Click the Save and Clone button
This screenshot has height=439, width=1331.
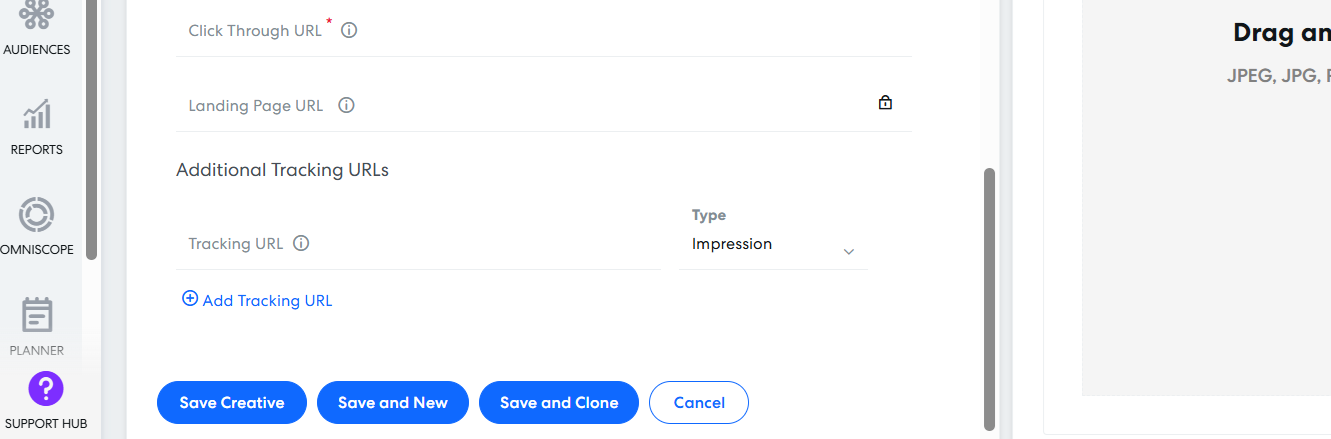point(559,403)
